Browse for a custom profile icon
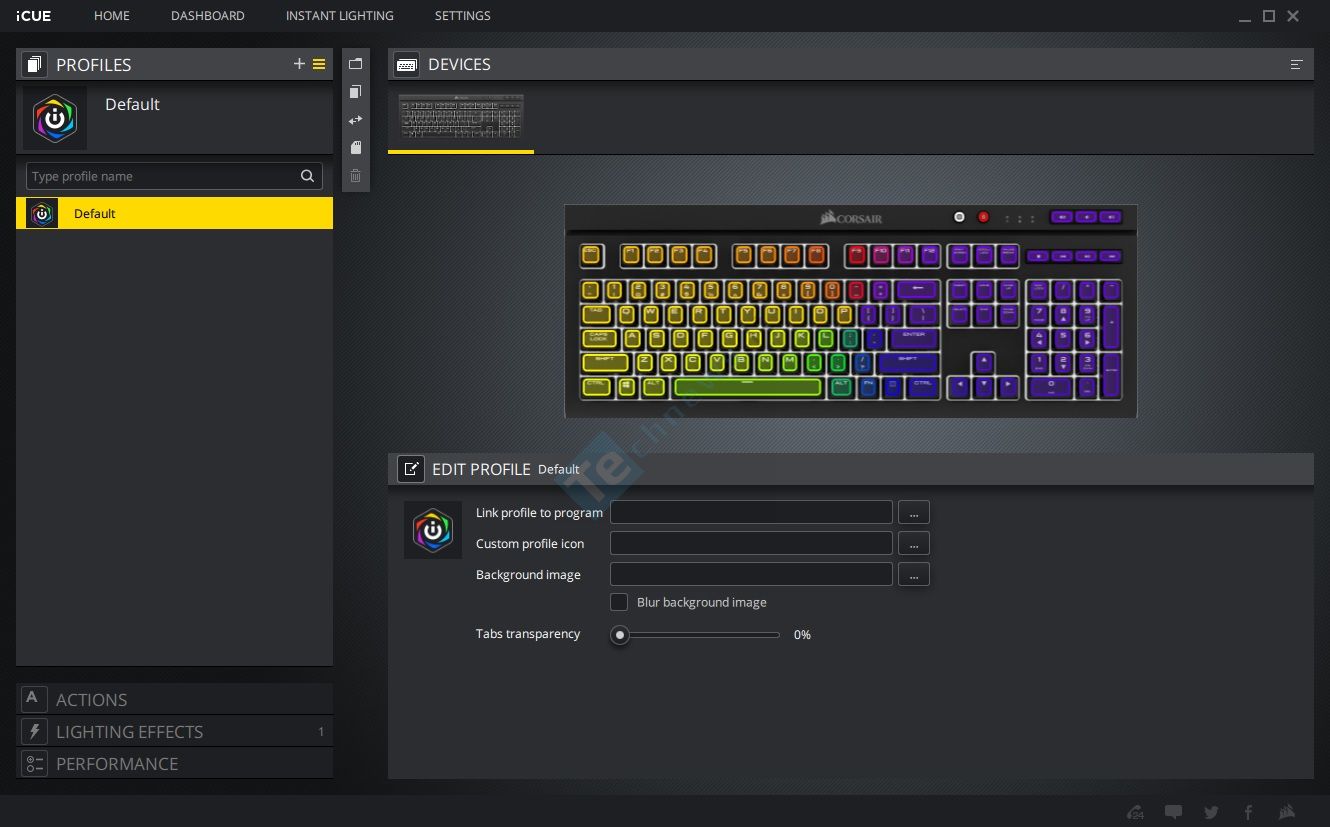 (914, 543)
